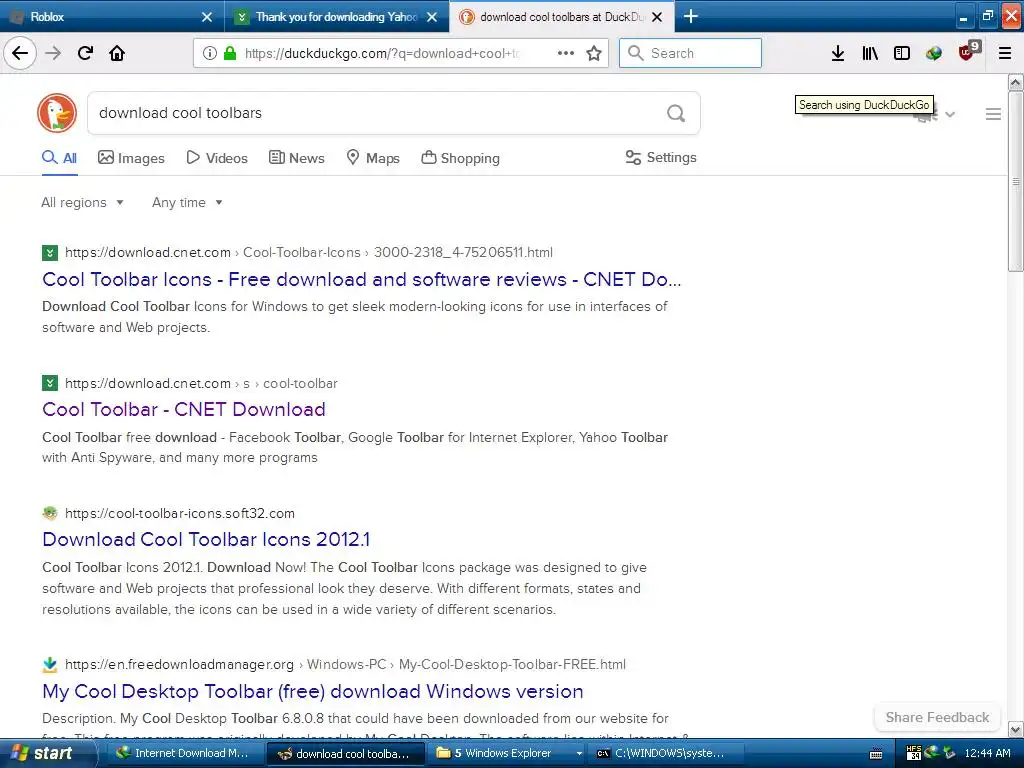The height and width of the screenshot is (768, 1024).
Task: Open page actions three-dot menu in address bar
Action: pyautogui.click(x=566, y=53)
